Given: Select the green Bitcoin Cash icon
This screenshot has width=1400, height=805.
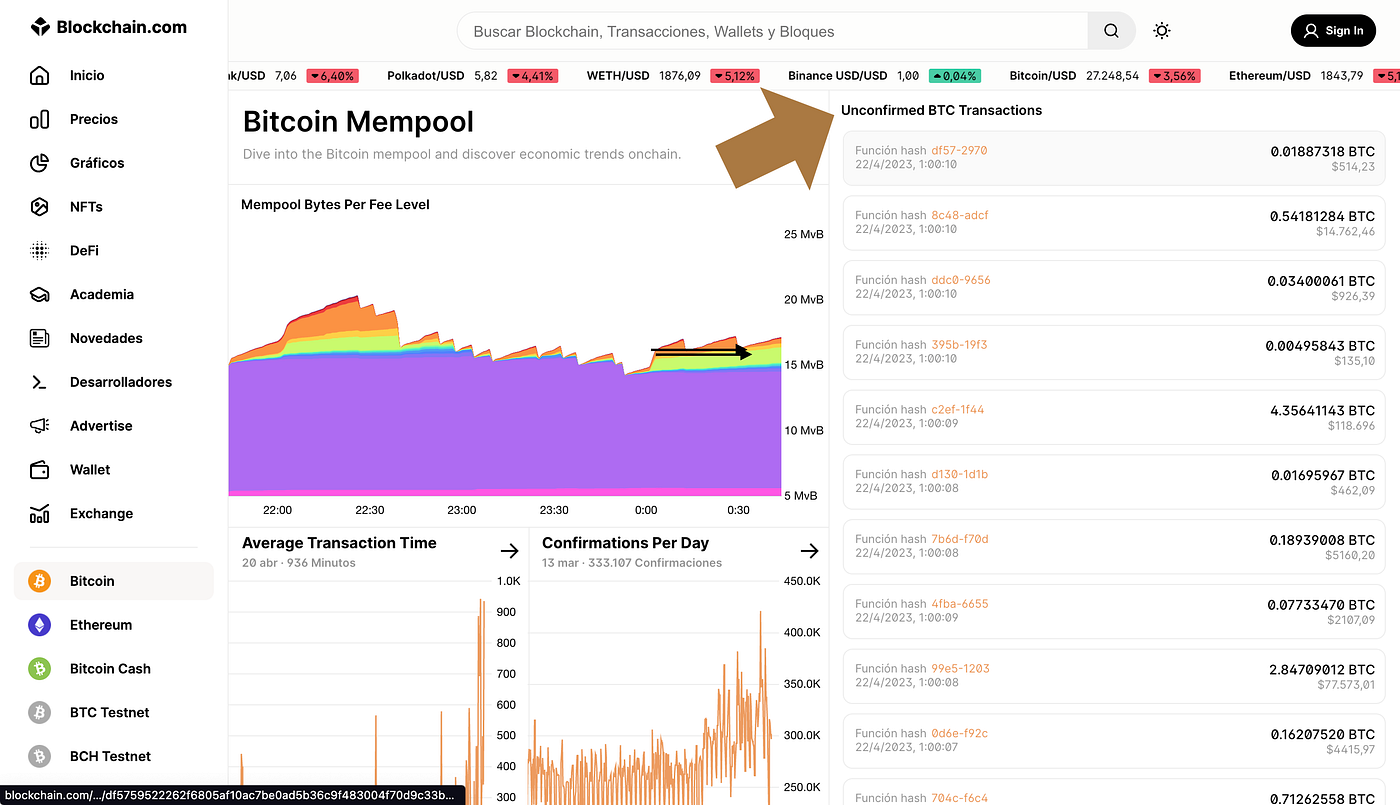Looking at the screenshot, I should tap(39, 669).
